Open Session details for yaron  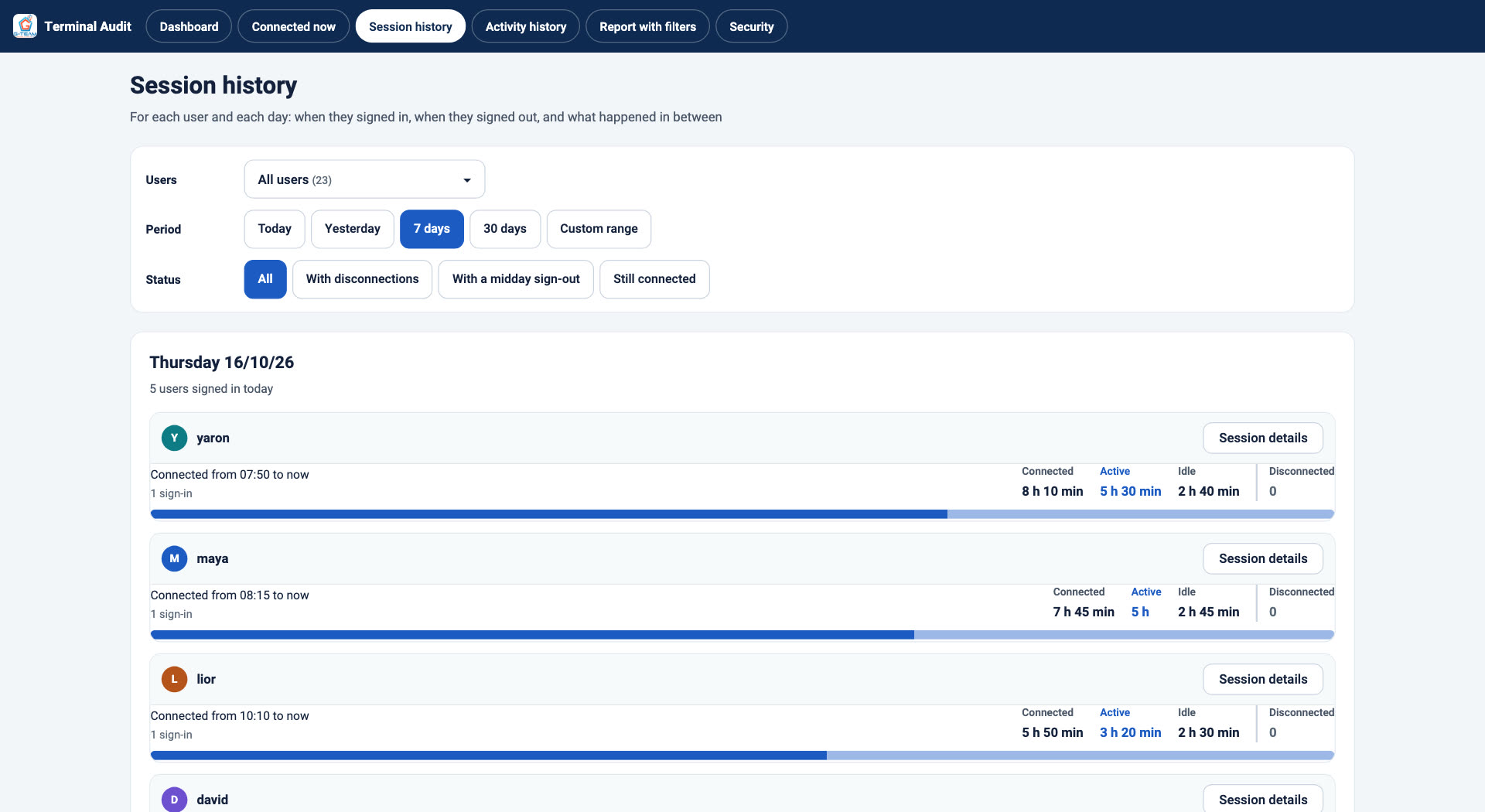1263,438
